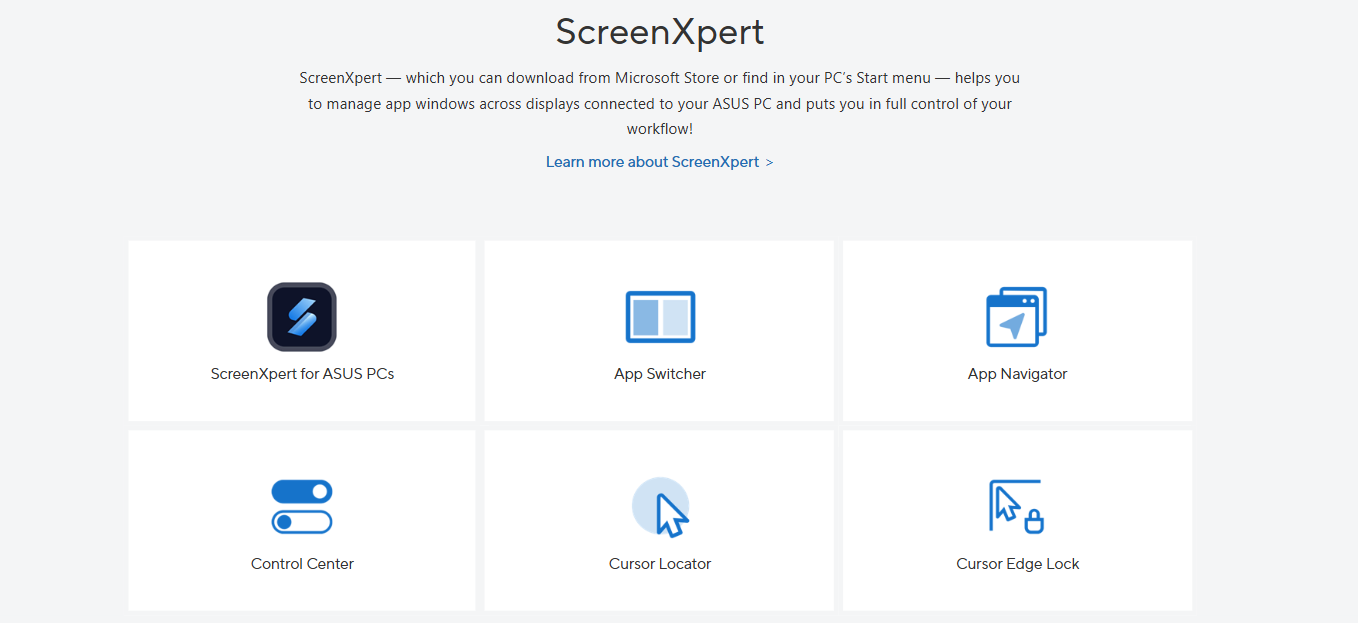The width and height of the screenshot is (1358, 623).
Task: Open the Learn more about ScreenXpert link
Action: point(652,162)
